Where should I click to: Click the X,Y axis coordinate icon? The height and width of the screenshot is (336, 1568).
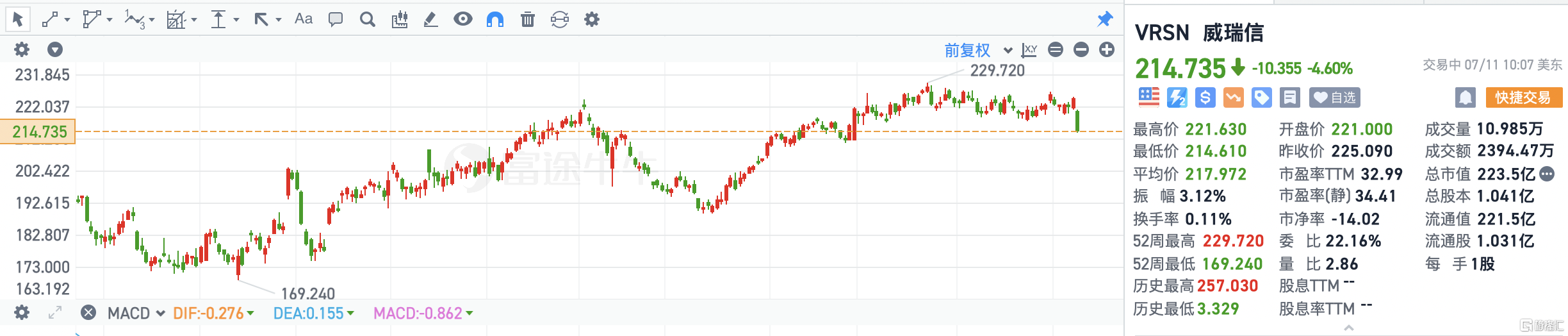[1029, 49]
